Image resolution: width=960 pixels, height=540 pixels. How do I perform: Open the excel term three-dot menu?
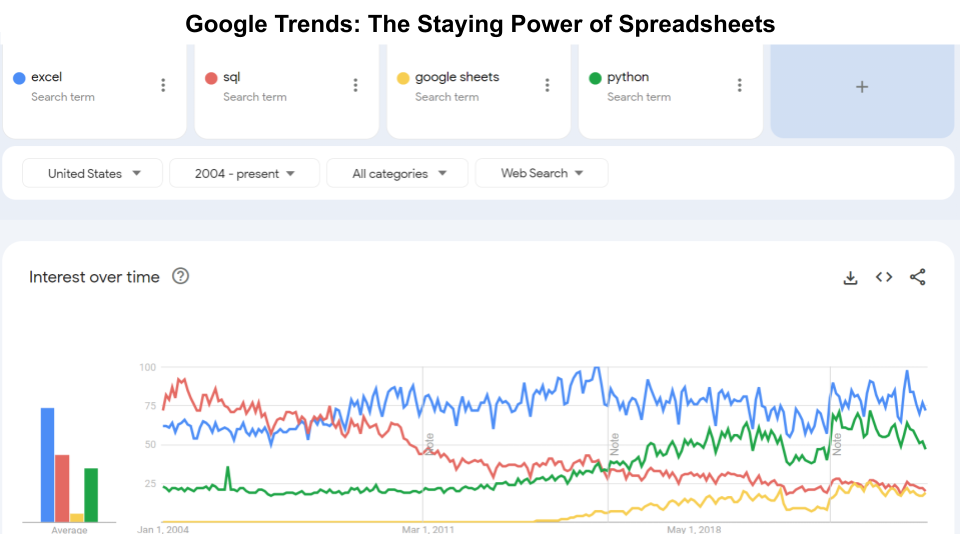tap(163, 86)
